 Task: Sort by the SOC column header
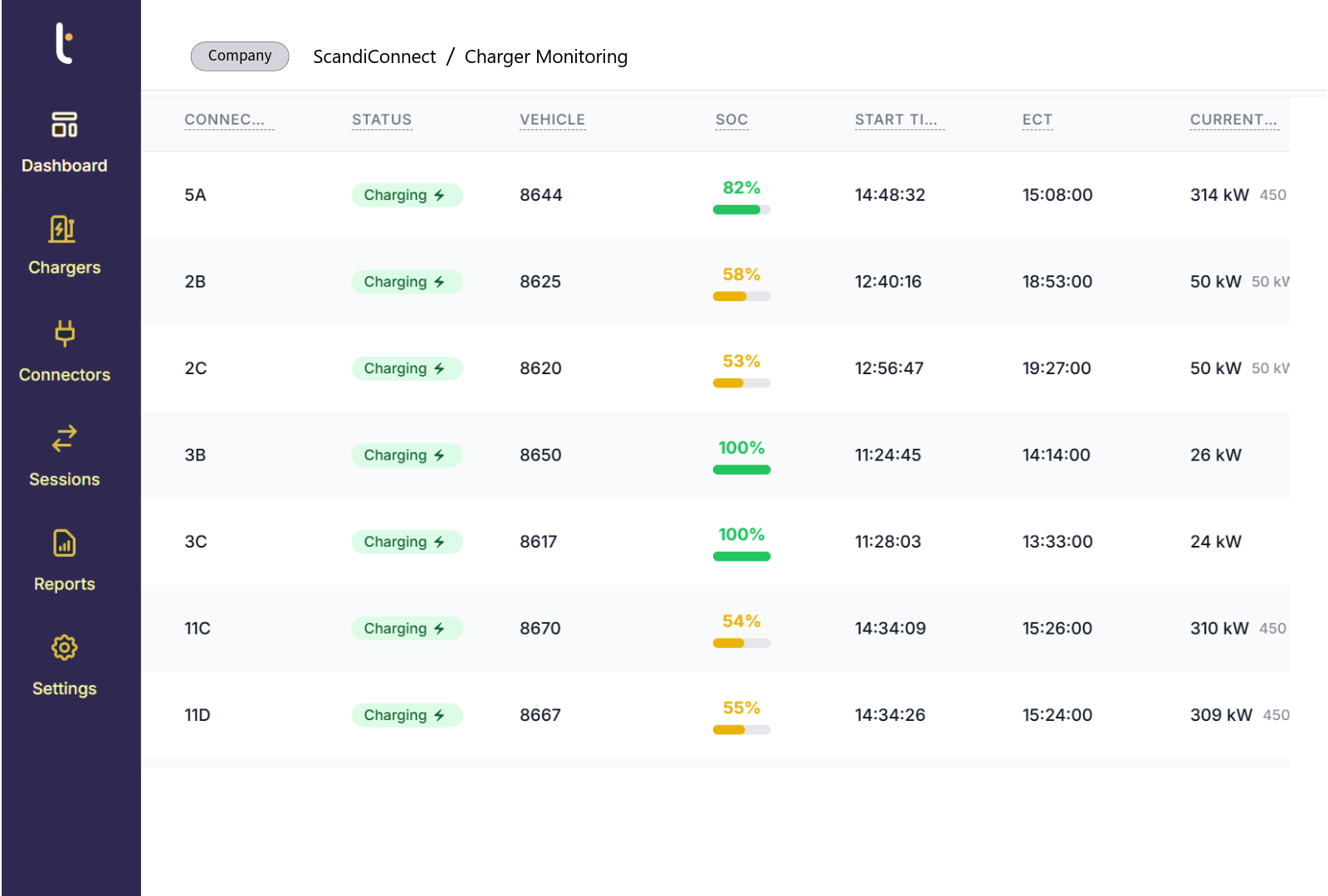tap(731, 120)
